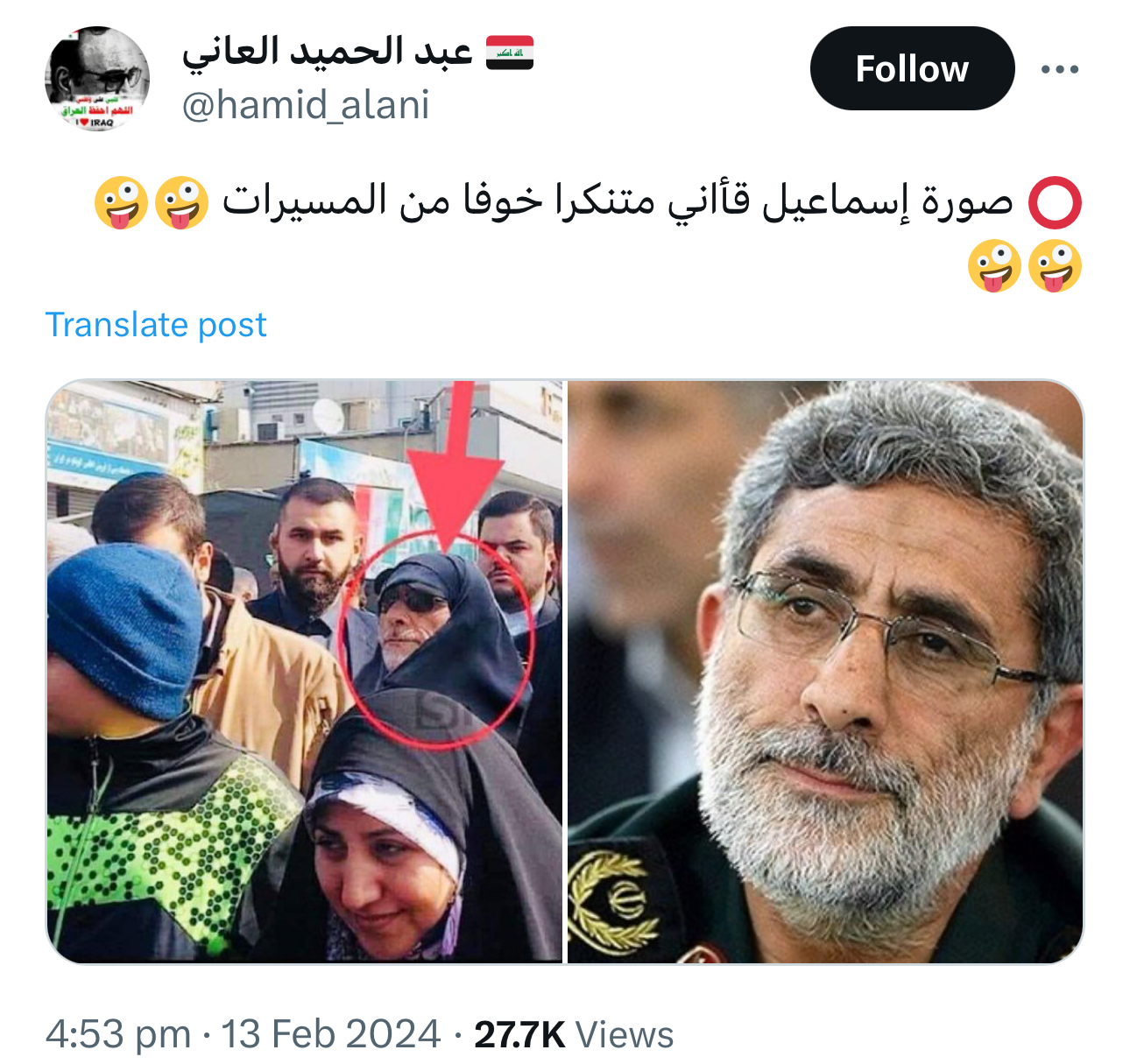This screenshot has width=1130, height=1064.
Task: Click the 27.7K Views count
Action: coord(574,1034)
